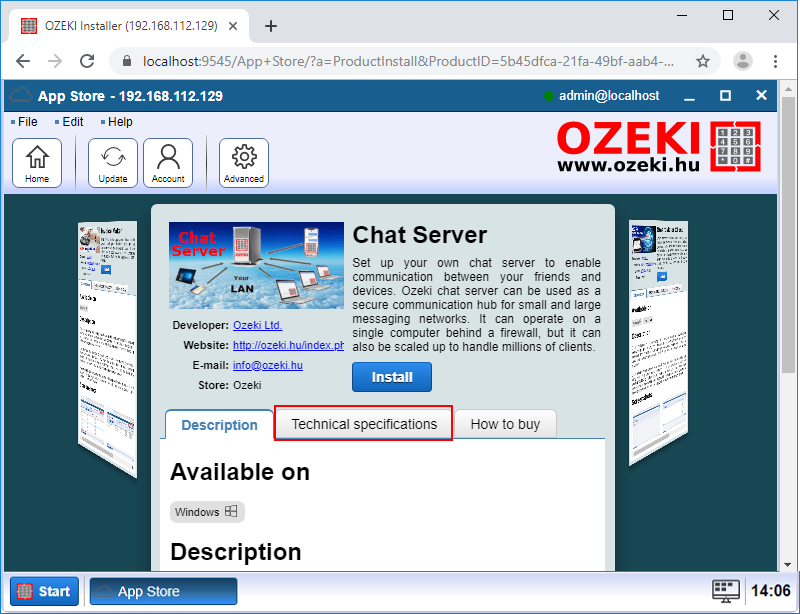Click the browser back arrow
This screenshot has width=800, height=614.
point(23,61)
